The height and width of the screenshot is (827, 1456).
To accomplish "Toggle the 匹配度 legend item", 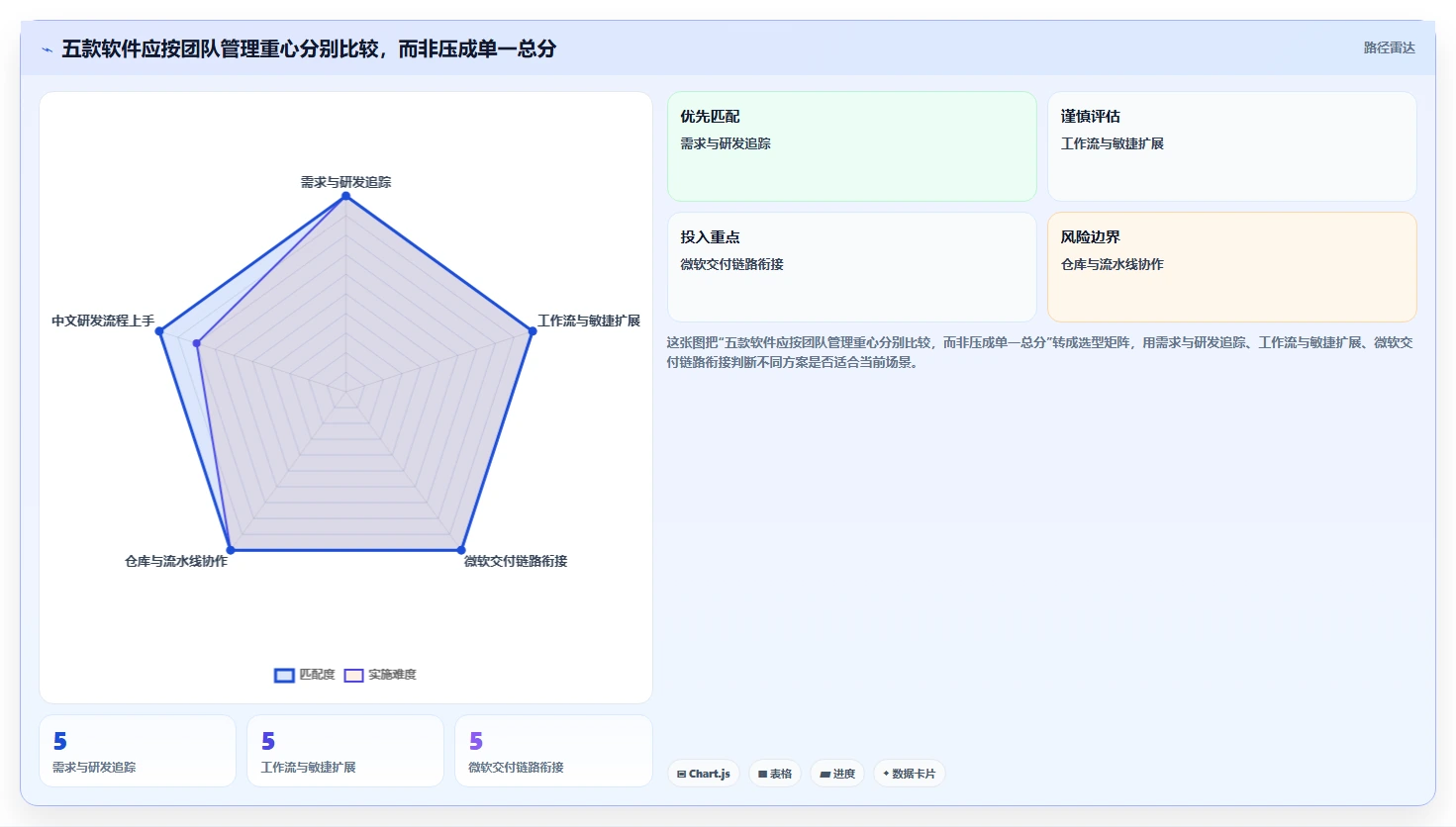I will tap(305, 675).
